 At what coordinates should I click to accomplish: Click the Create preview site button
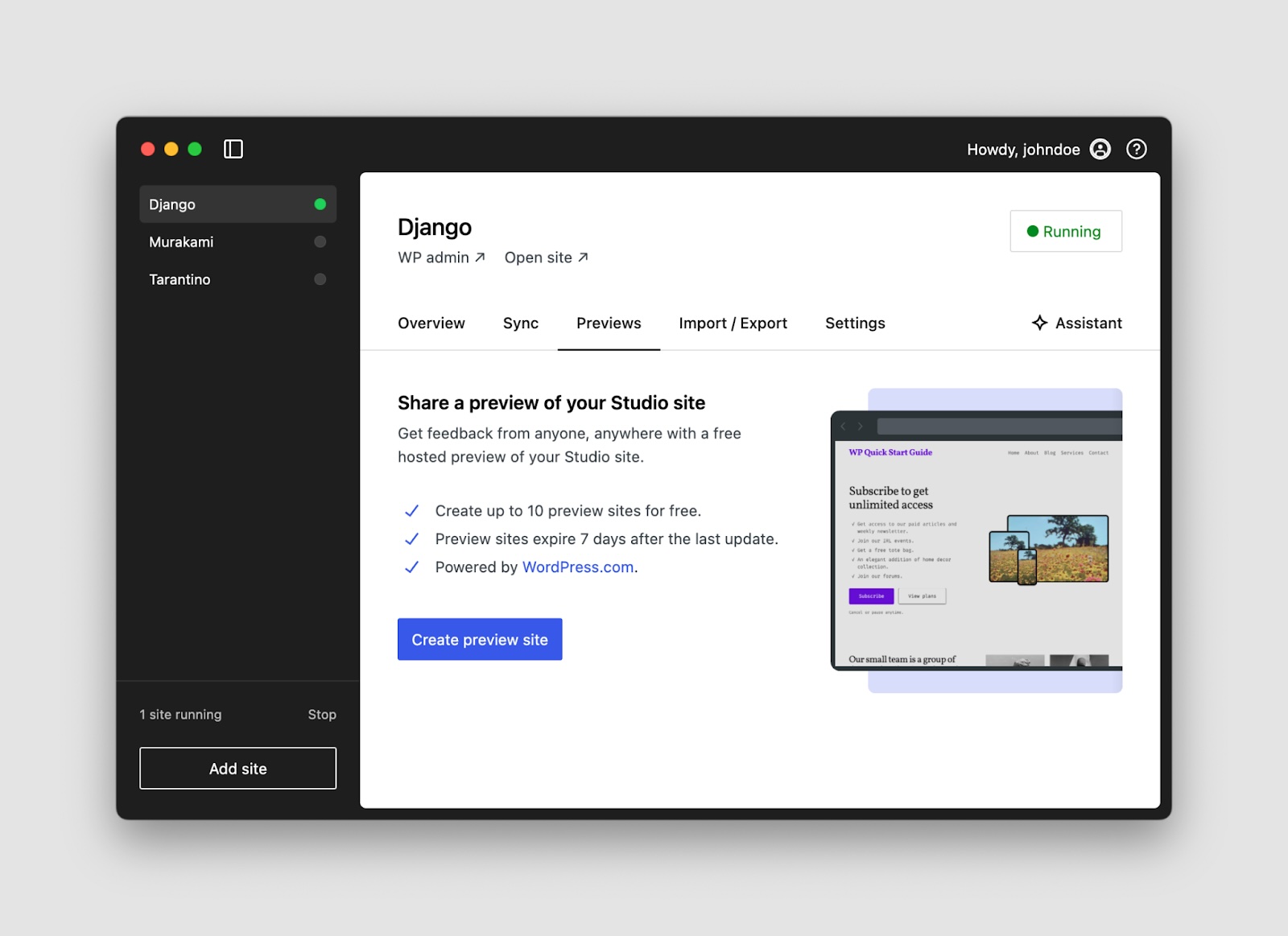tap(480, 639)
